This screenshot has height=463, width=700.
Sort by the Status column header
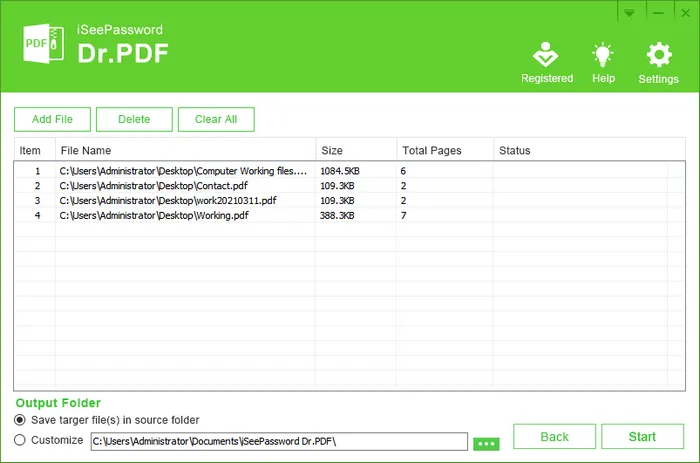[x=589, y=150]
